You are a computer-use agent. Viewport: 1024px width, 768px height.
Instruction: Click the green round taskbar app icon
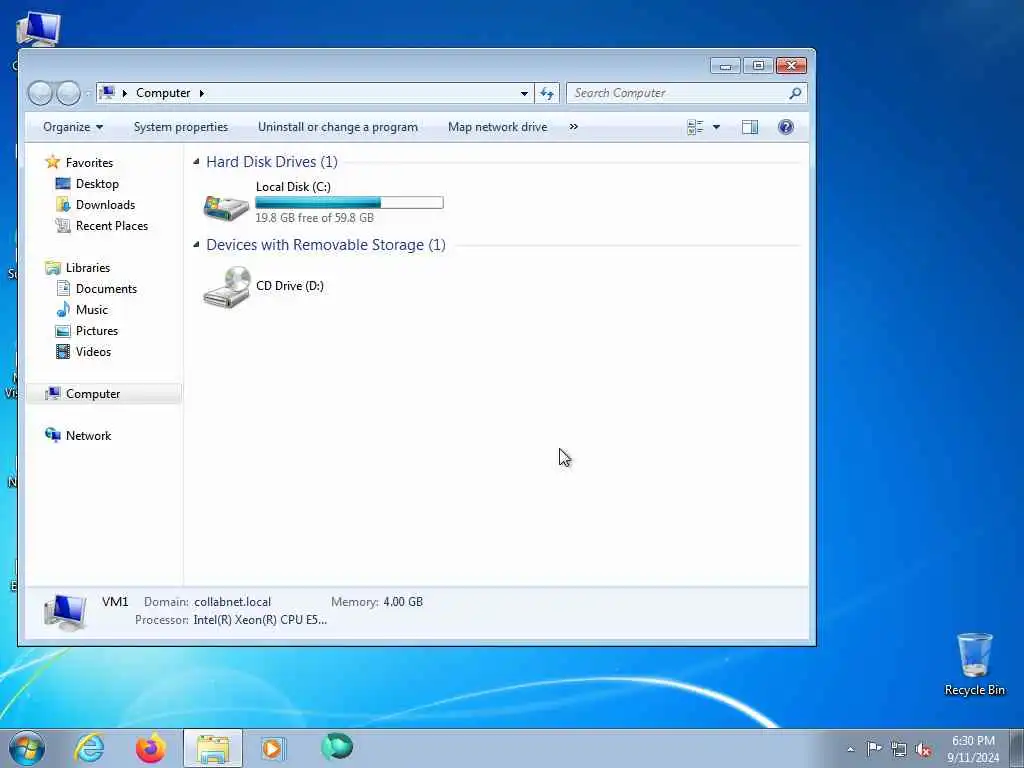pyautogui.click(x=337, y=746)
